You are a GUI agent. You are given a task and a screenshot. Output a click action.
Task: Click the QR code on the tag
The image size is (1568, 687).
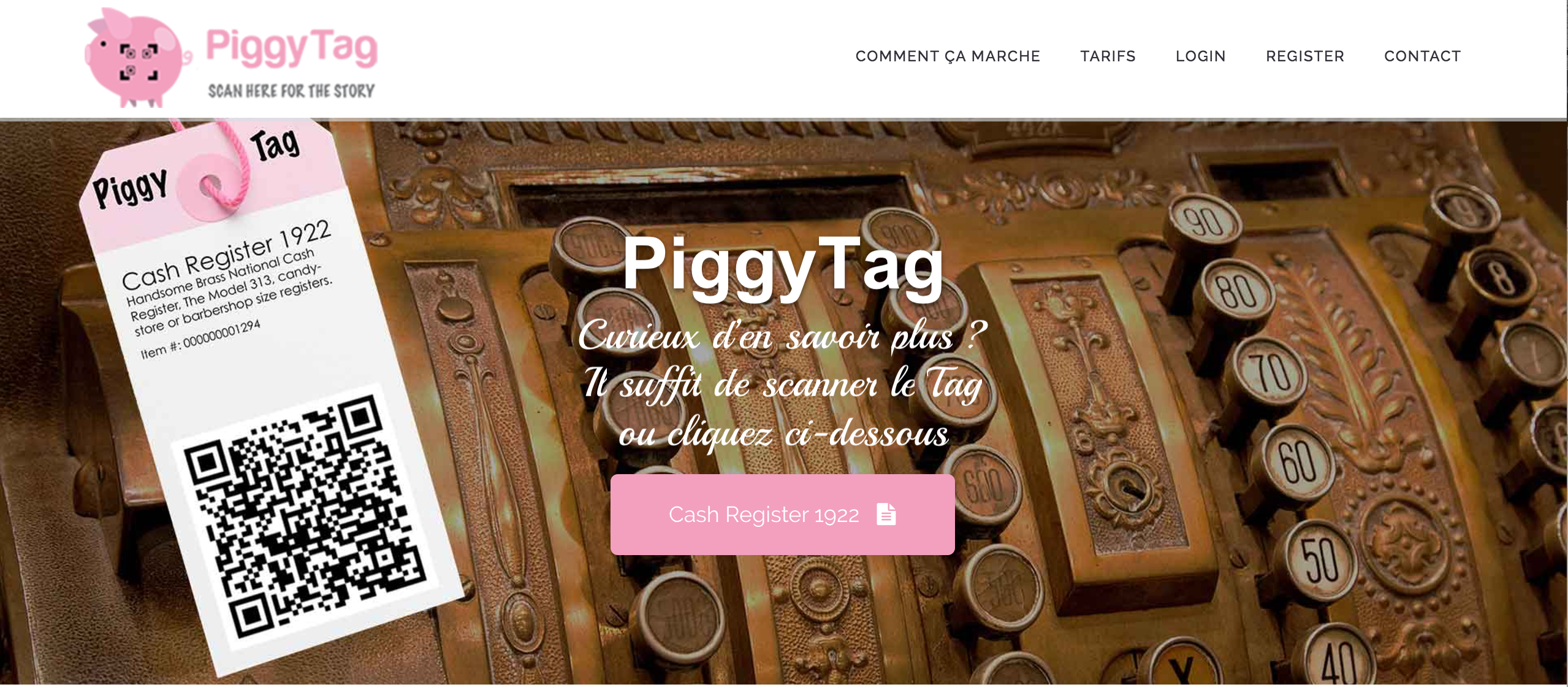[303, 516]
